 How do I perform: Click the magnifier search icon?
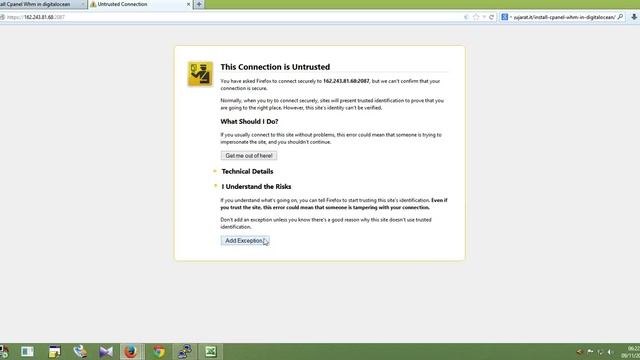(x=620, y=17)
